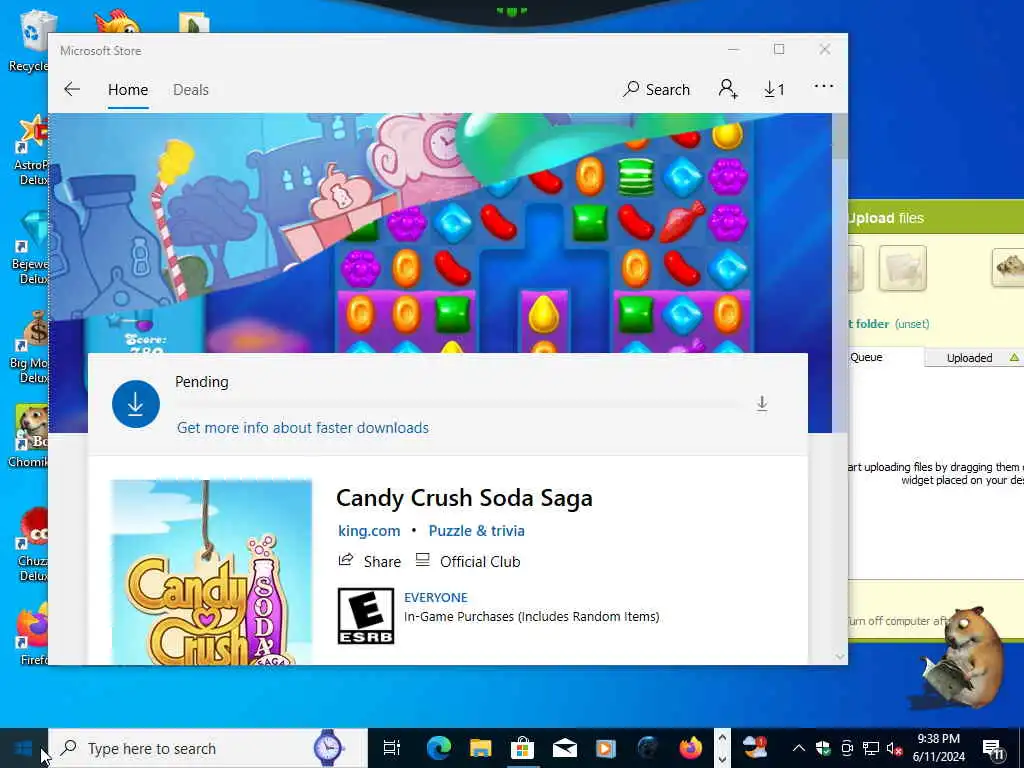The height and width of the screenshot is (768, 1024).
Task: Open the Windows Security tray icon
Action: [823, 748]
